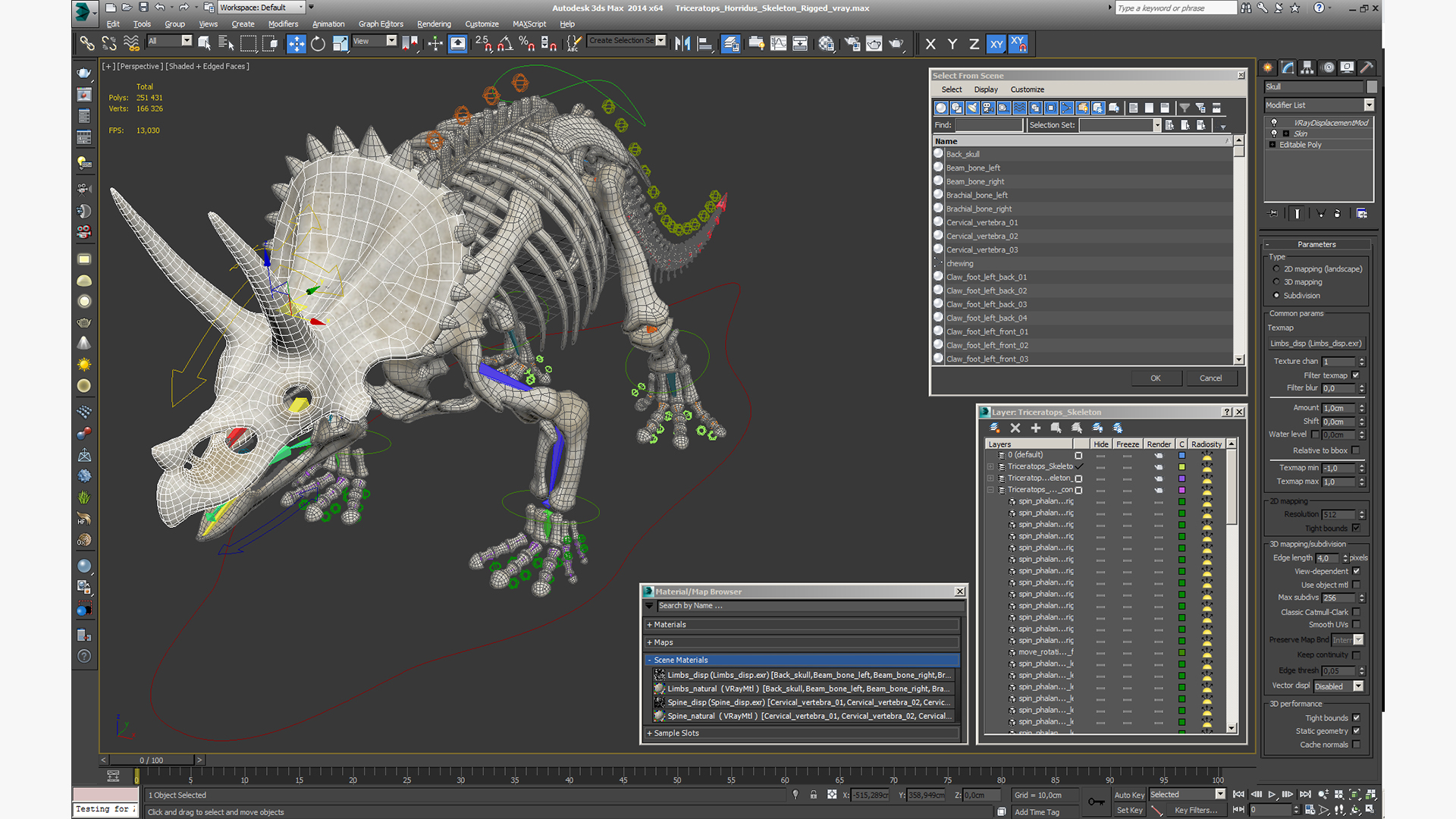Toggle the Angle Snap tool
This screenshot has width=1456, height=819.
[x=505, y=43]
